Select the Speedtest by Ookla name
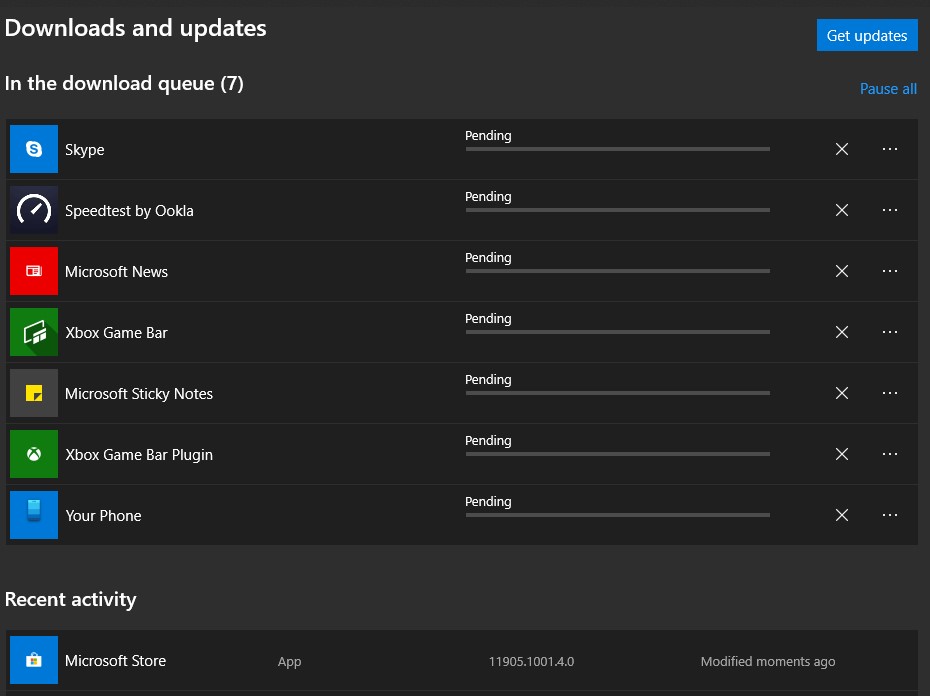Screen dimensions: 930x696 tap(129, 211)
